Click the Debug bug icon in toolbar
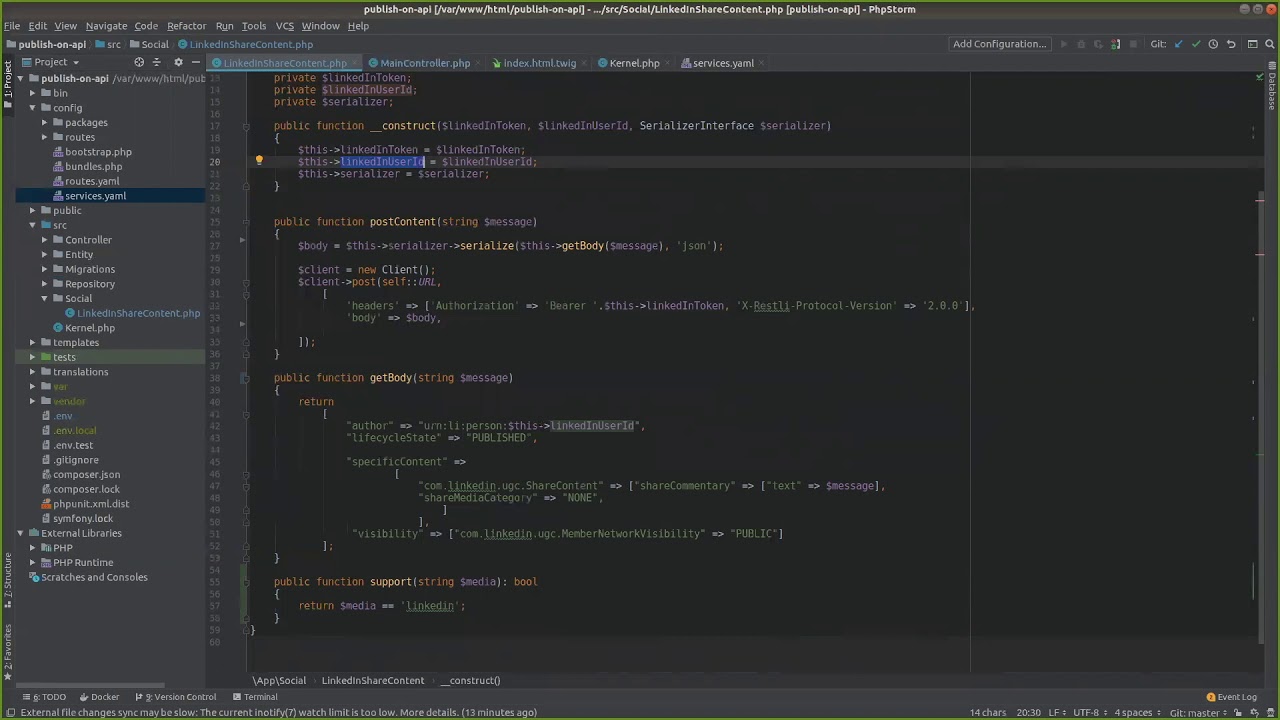 click(x=1080, y=44)
